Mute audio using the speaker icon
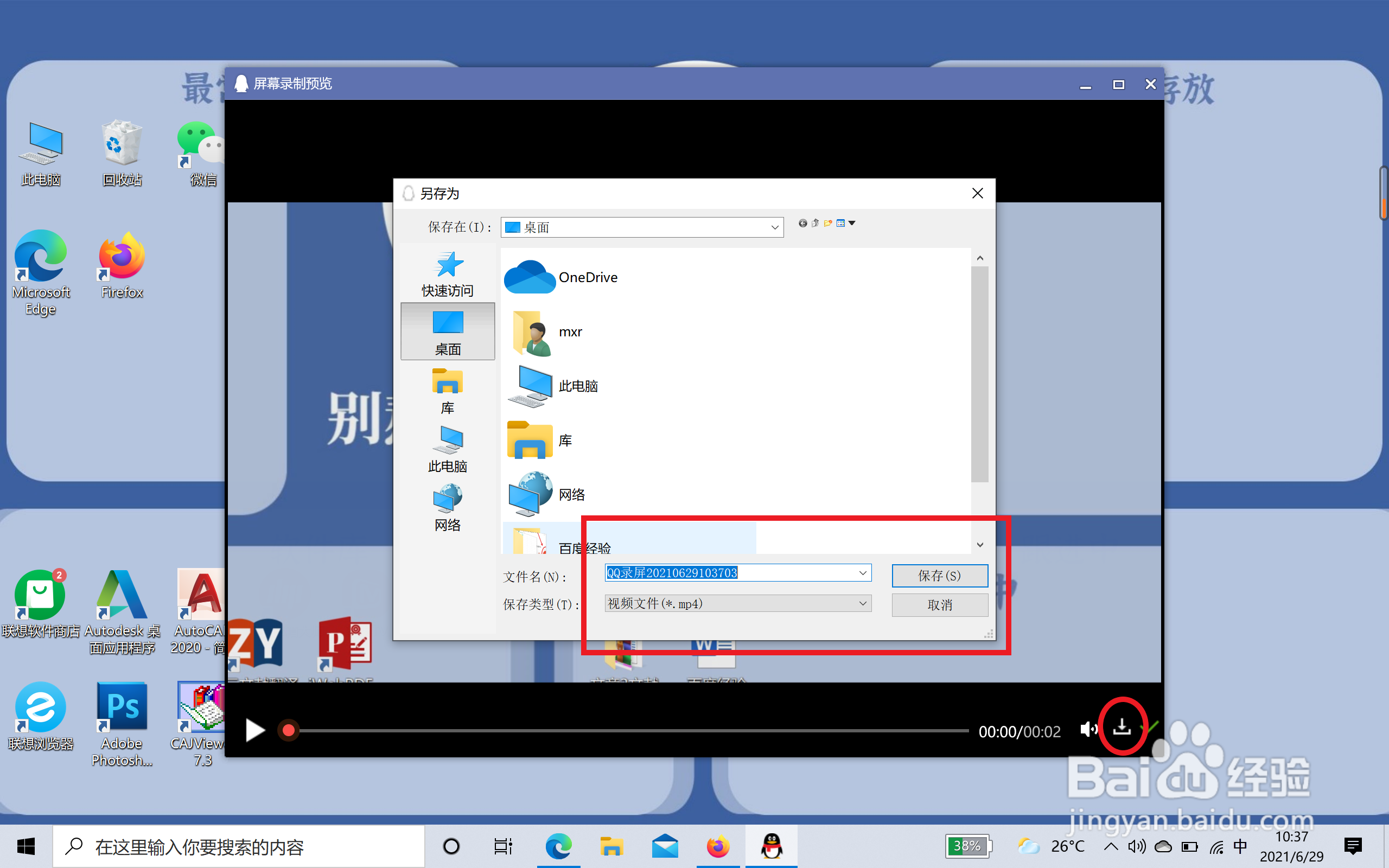The width and height of the screenshot is (1389, 868). (x=1088, y=730)
